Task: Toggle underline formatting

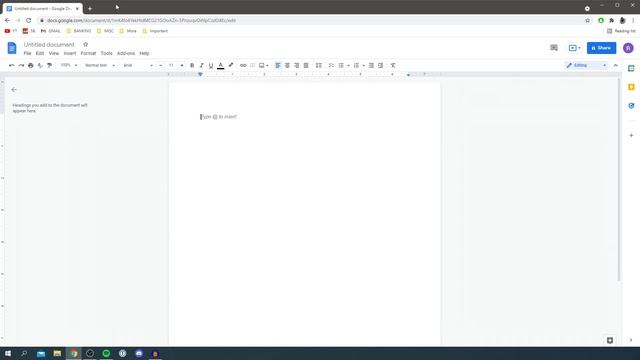Action: (x=211, y=65)
